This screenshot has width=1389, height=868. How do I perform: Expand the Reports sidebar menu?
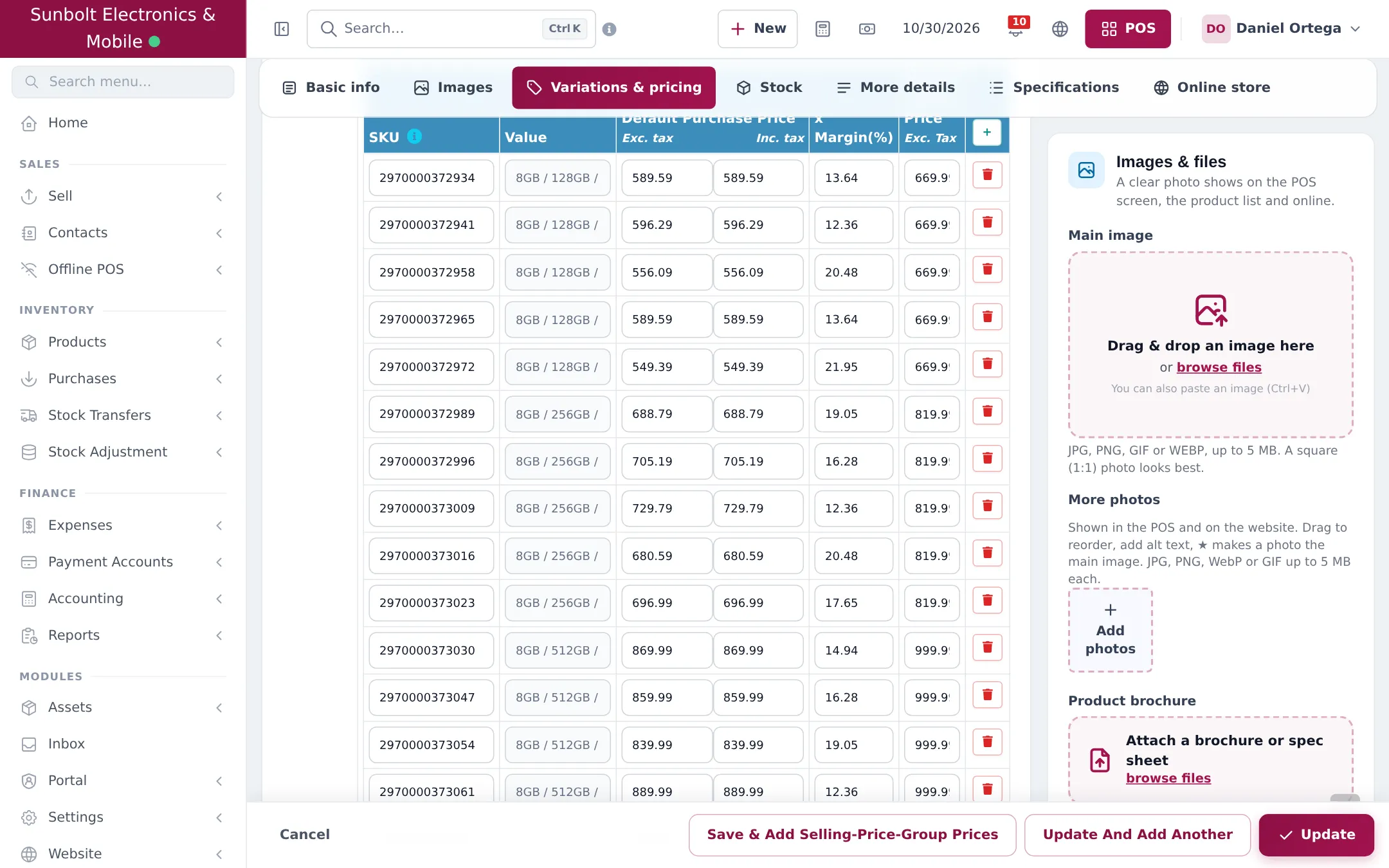point(123,635)
